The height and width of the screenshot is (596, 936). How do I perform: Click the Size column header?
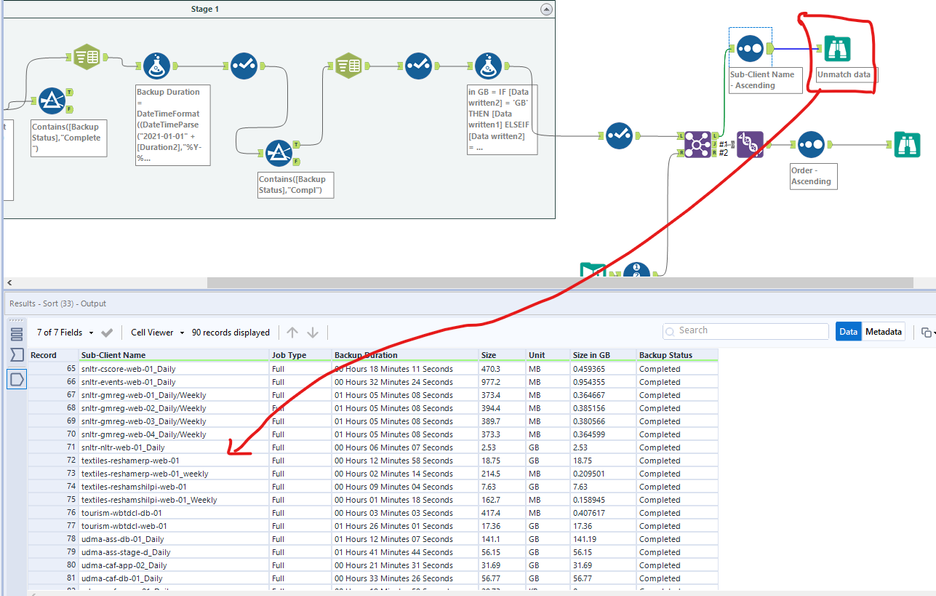[x=502, y=355]
